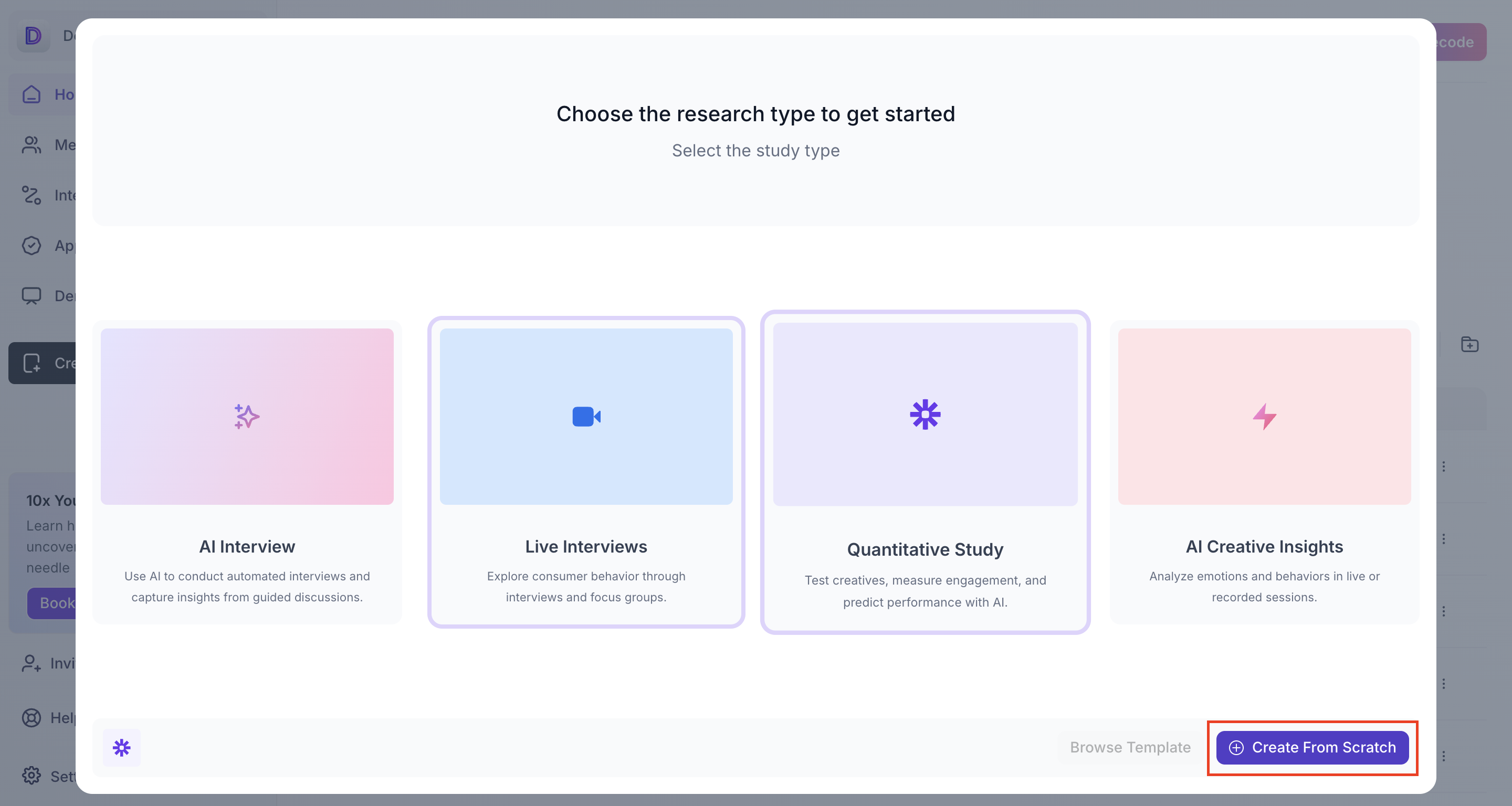Image resolution: width=1512 pixels, height=806 pixels.
Task: Click the AI Interview sparkle icon
Action: click(247, 417)
